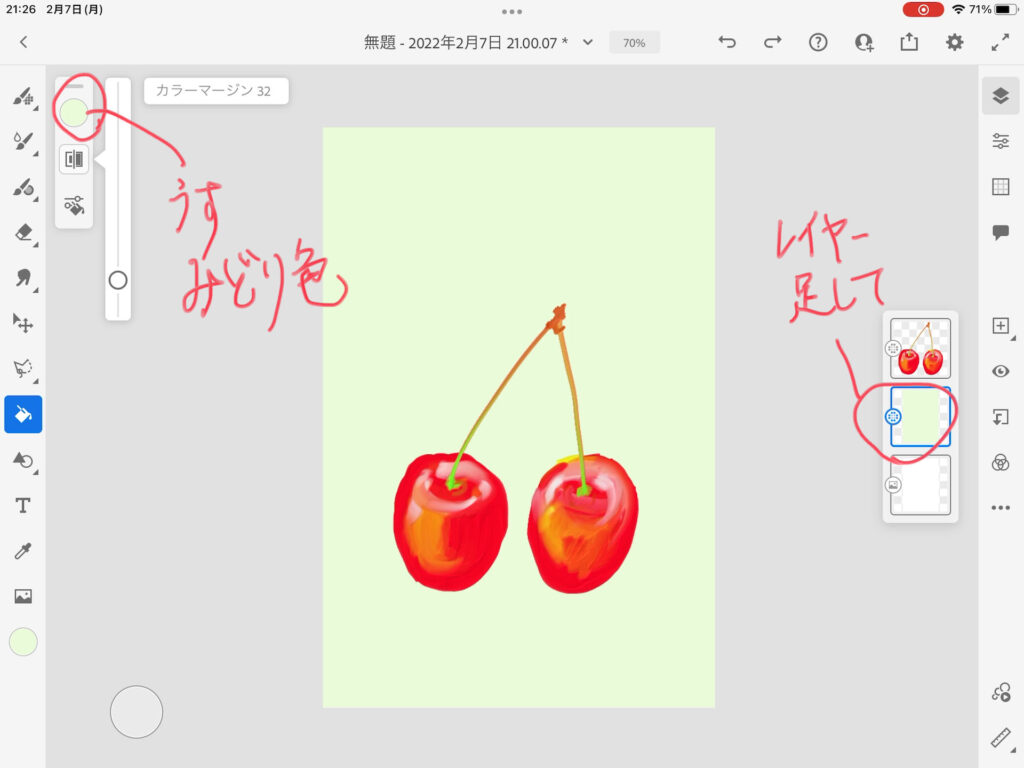Toggle fullscreen mode with arrows icon

click(1000, 42)
